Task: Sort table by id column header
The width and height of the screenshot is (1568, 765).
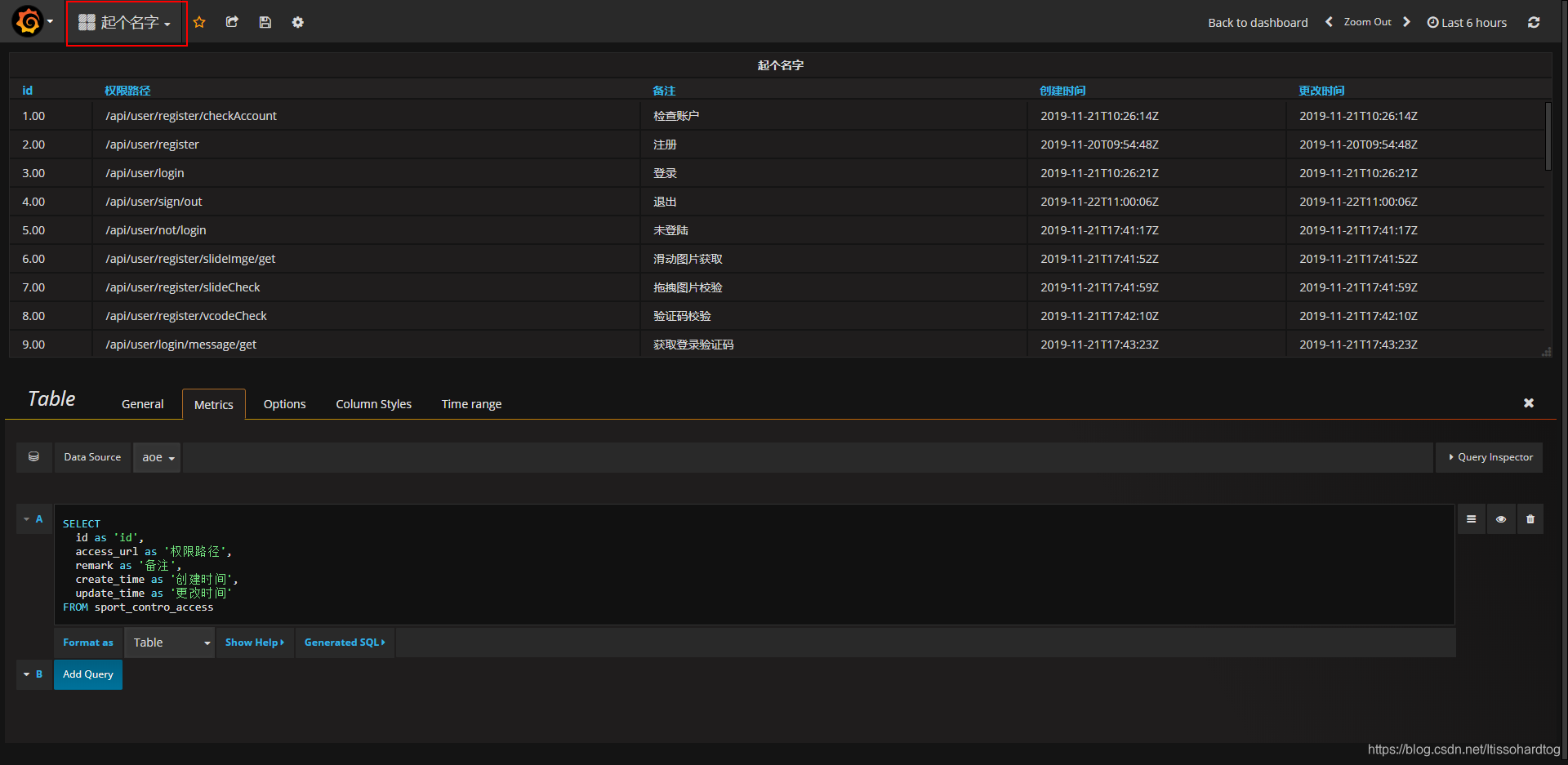Action: tap(27, 91)
